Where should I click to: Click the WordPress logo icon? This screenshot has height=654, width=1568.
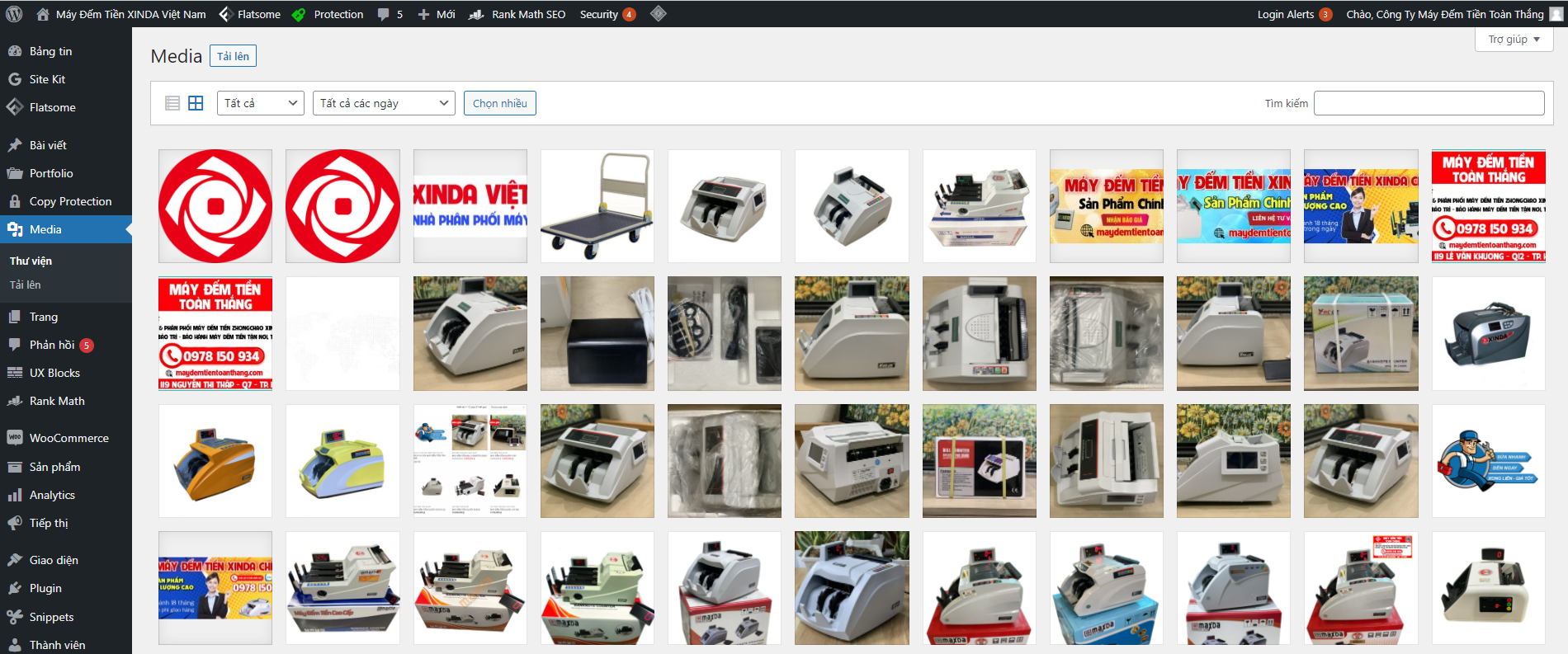coord(14,14)
